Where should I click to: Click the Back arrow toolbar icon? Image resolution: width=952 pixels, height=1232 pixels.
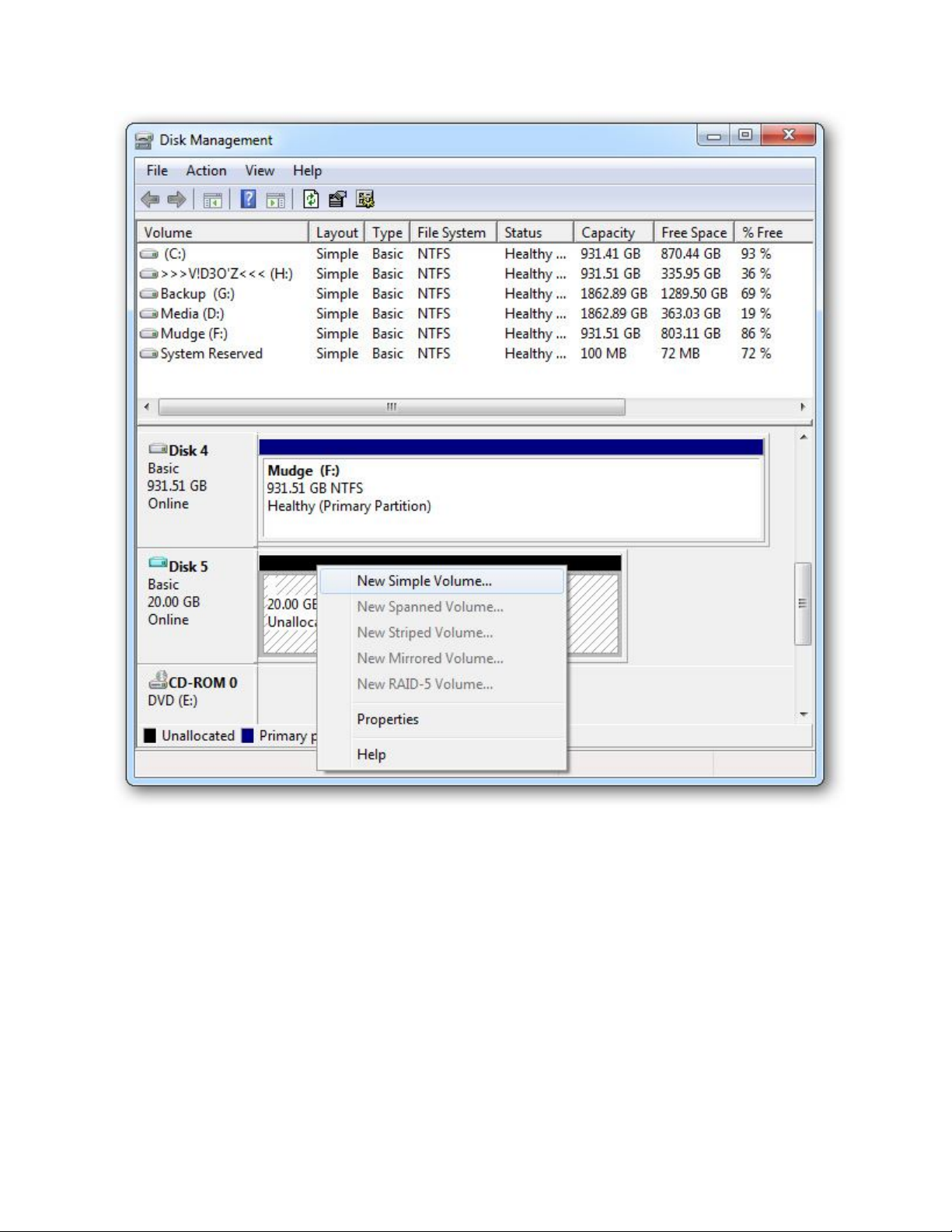[150, 200]
